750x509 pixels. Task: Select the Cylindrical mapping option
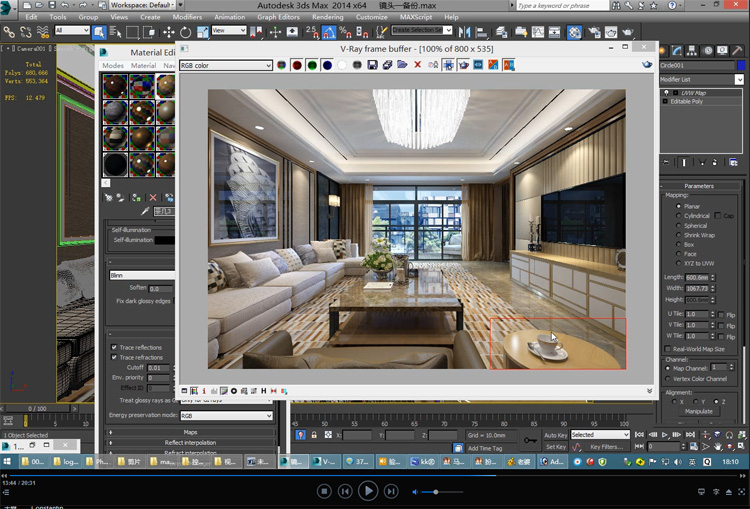pos(678,216)
